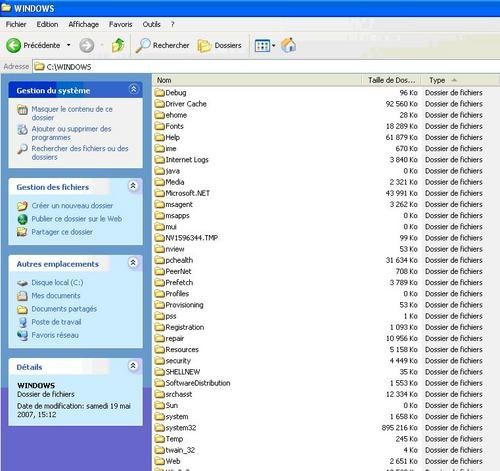Select the Internet Logs folder icon
The width and height of the screenshot is (500, 471).
pyautogui.click(x=160, y=159)
